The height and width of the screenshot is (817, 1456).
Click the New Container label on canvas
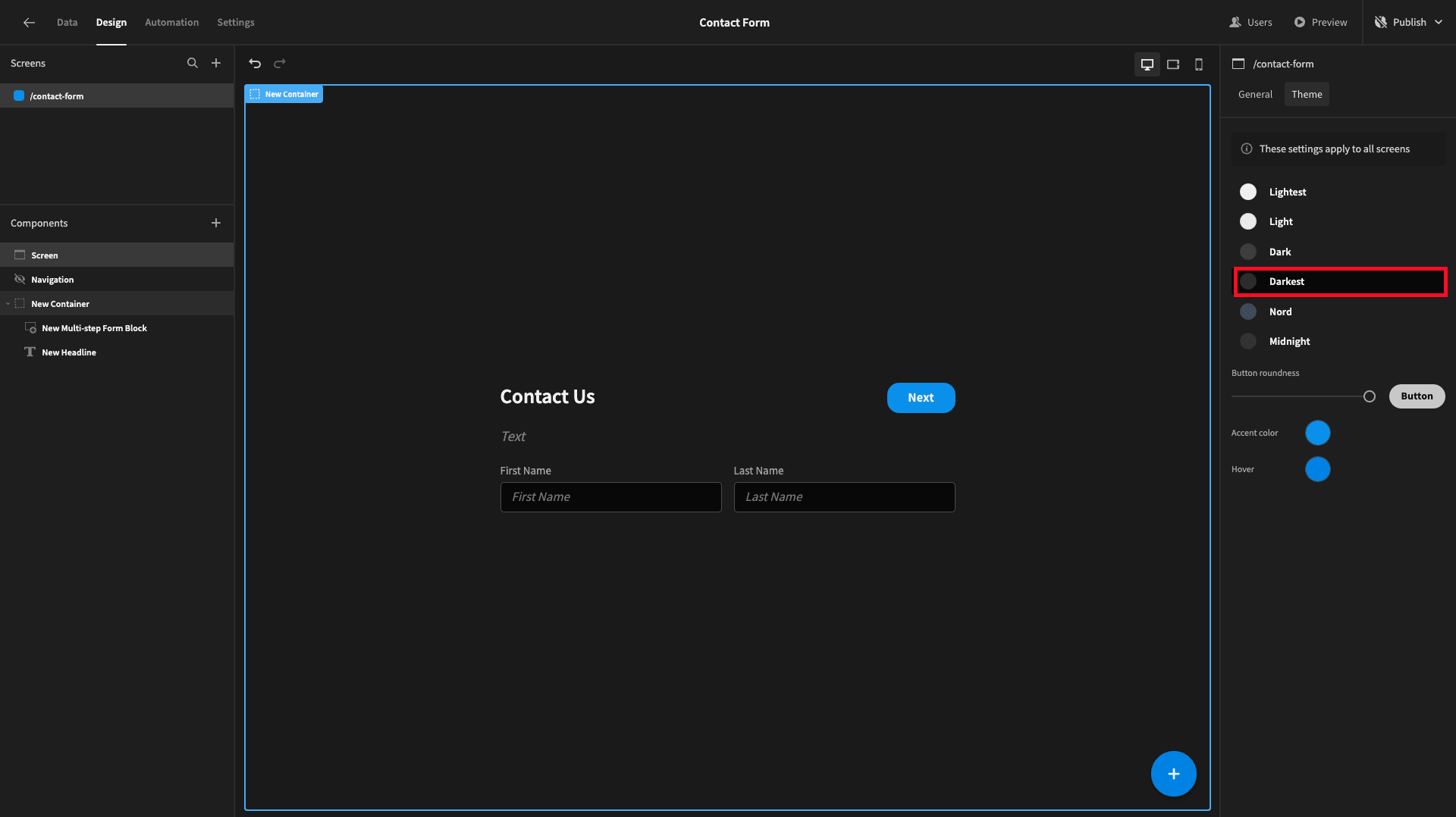coord(284,95)
